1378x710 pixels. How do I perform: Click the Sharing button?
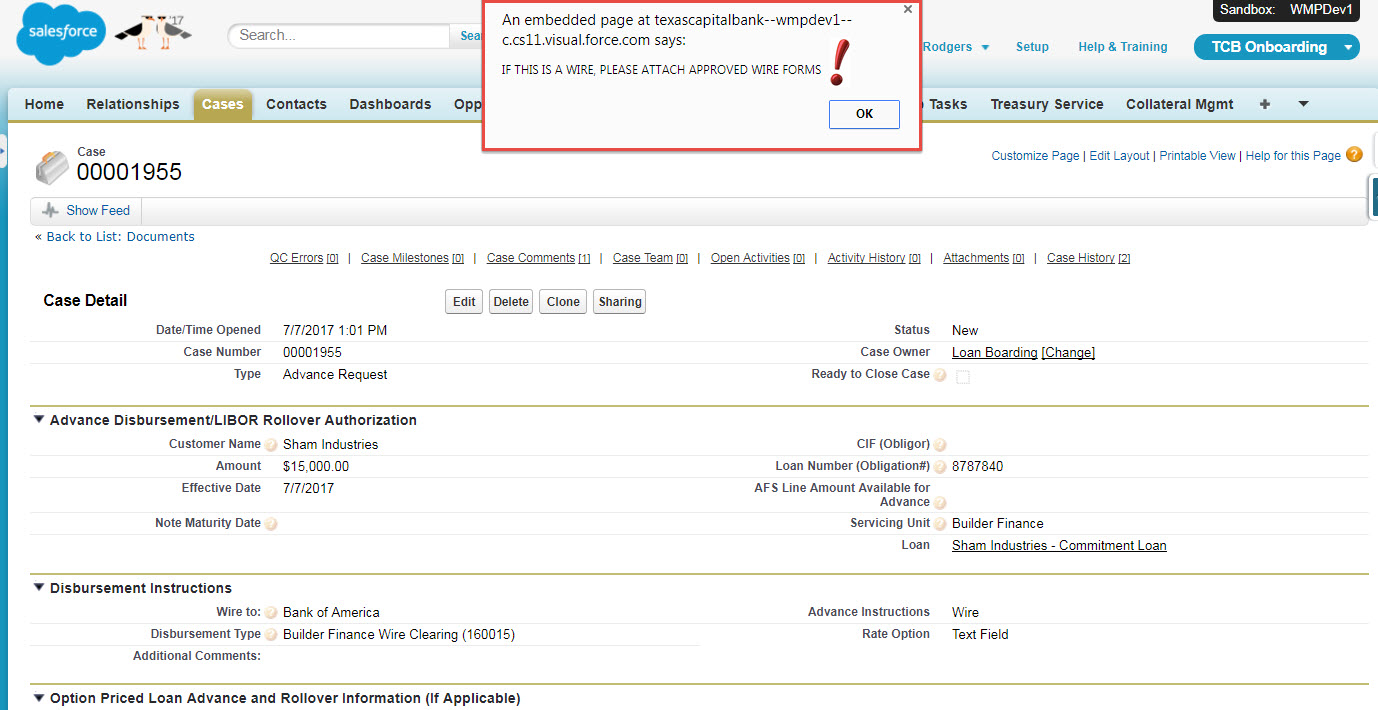pyautogui.click(x=620, y=302)
